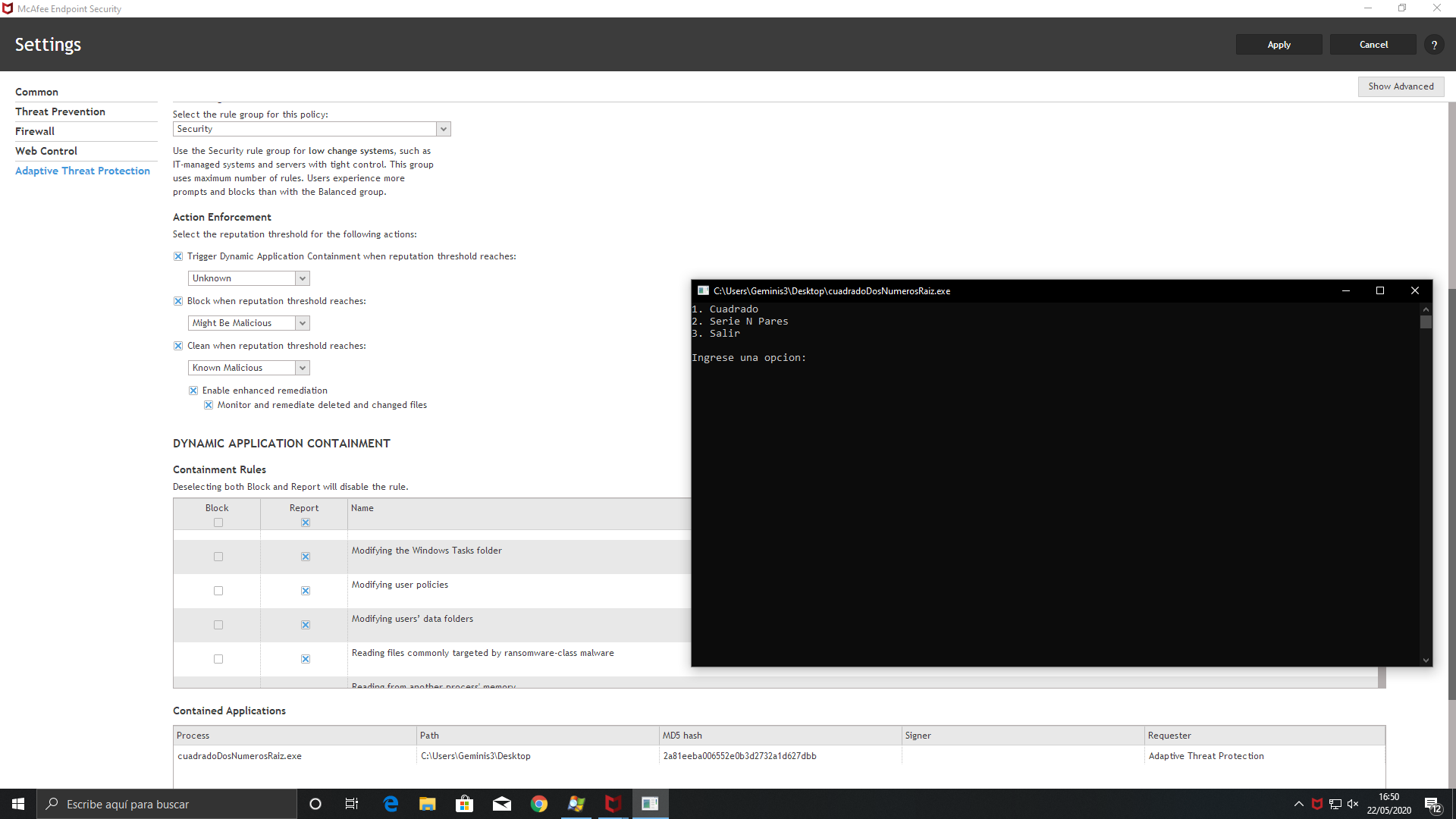This screenshot has width=1456, height=819.
Task: Open Microsoft Store taskbar icon
Action: (464, 804)
